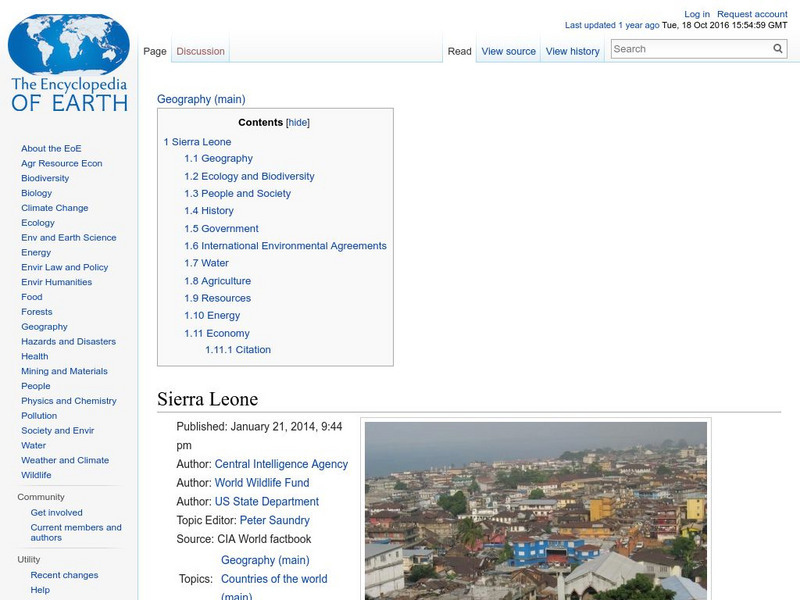
Task: Click the World Wildlife Fund author link
Action: click(262, 483)
